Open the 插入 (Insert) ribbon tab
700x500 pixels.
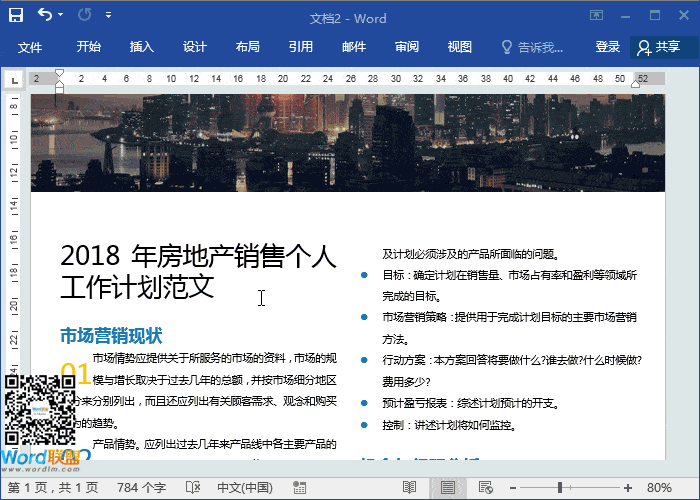coord(142,47)
